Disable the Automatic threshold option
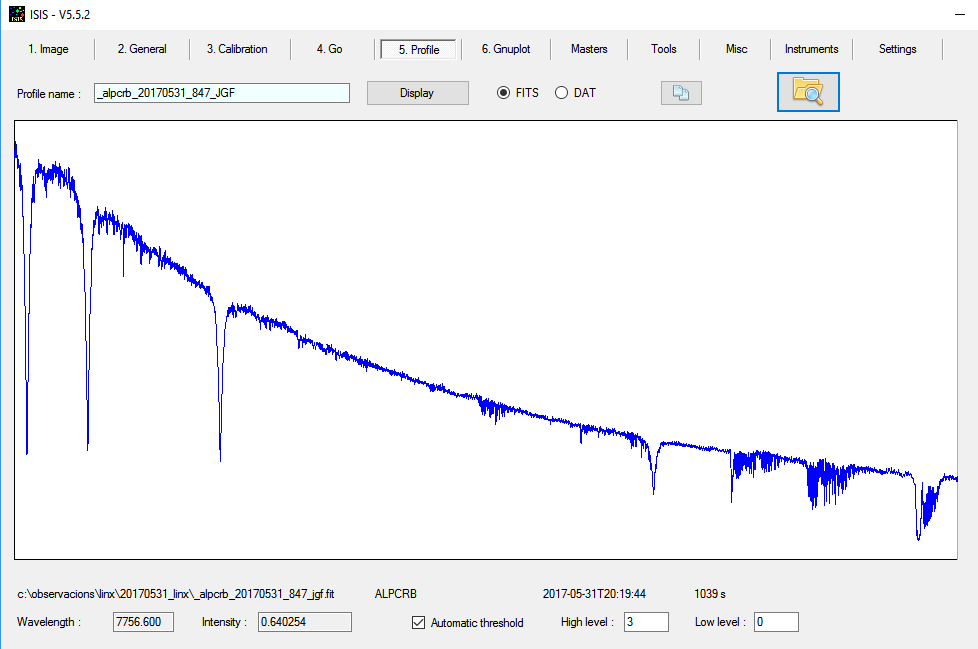The image size is (978, 649). click(417, 622)
